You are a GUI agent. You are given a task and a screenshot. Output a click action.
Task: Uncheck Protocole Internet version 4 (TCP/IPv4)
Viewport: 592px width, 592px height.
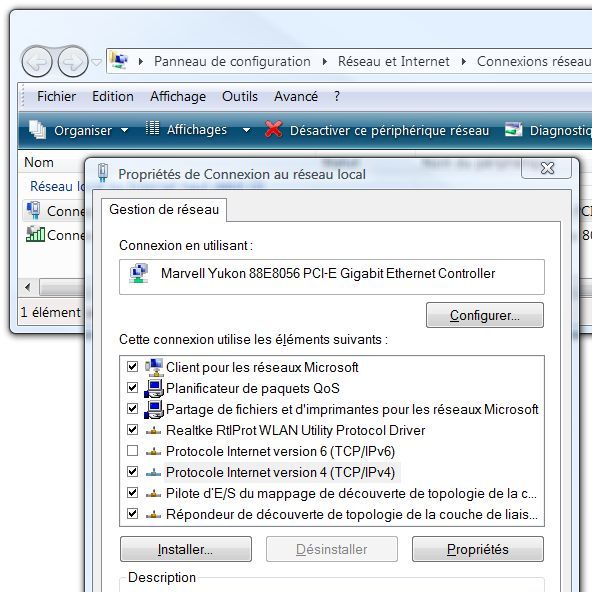pyautogui.click(x=133, y=472)
